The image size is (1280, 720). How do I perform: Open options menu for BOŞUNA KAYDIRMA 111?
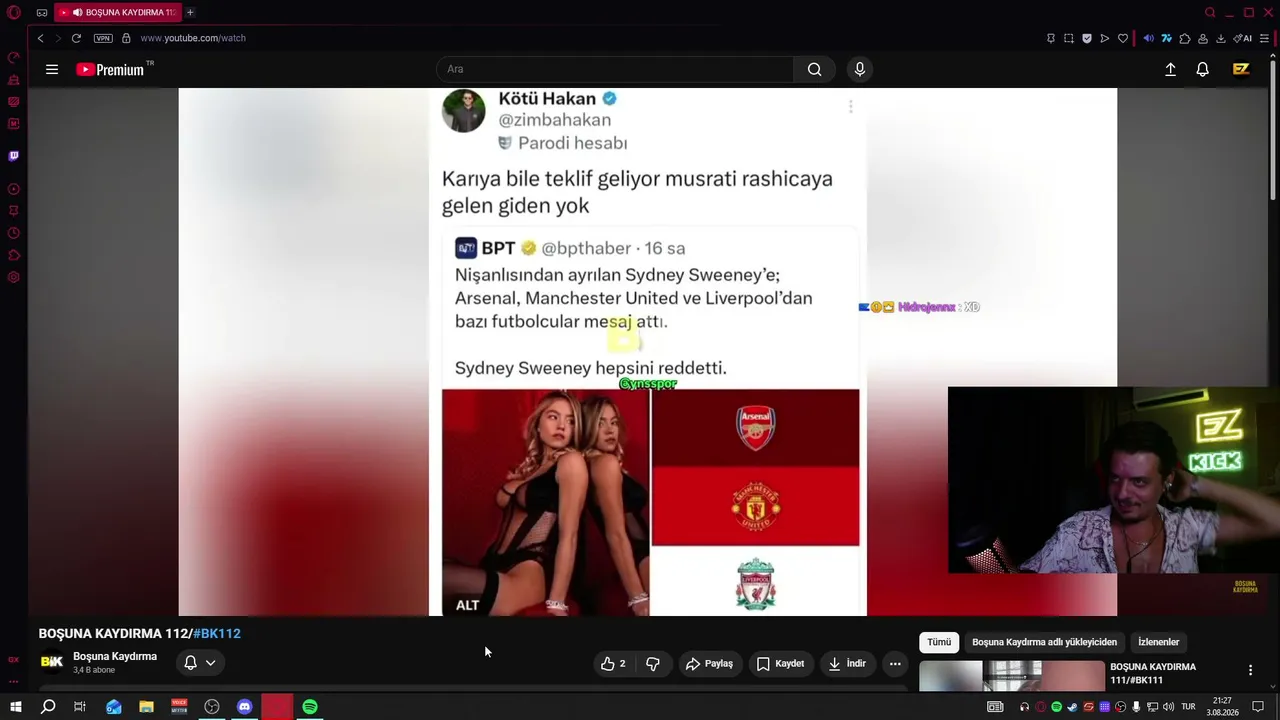(x=1250, y=670)
